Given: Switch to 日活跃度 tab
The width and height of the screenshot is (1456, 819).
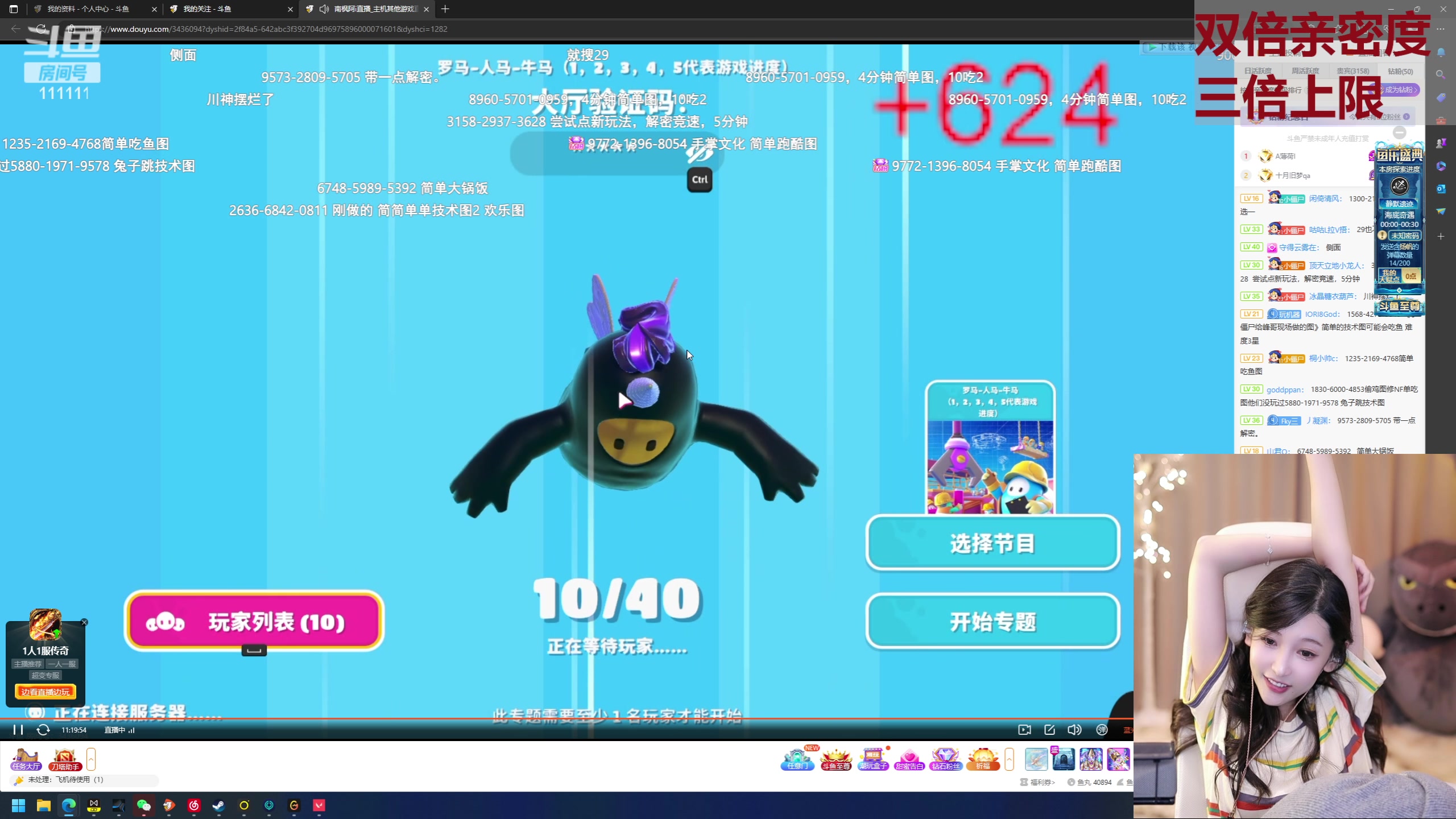Looking at the screenshot, I should [1258, 71].
